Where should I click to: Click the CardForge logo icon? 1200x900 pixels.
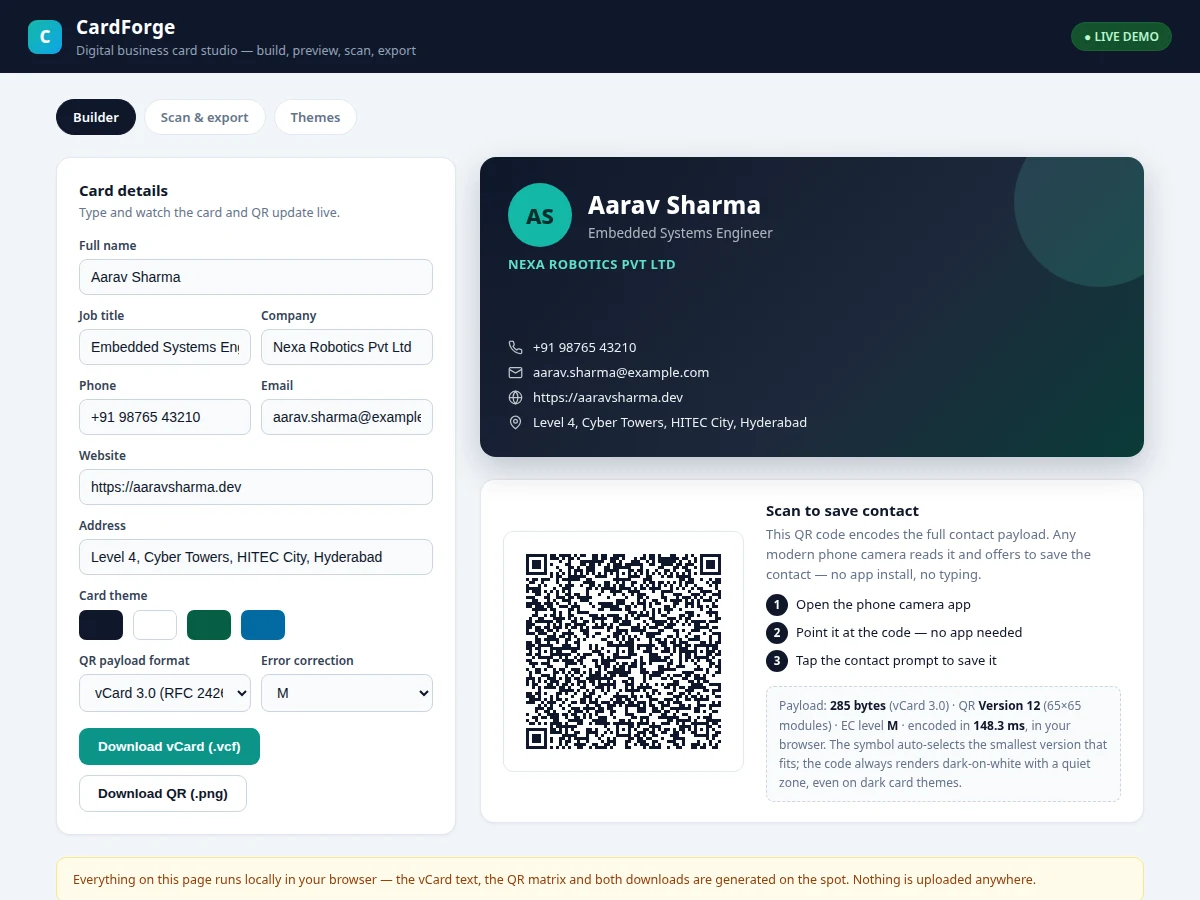(45, 37)
